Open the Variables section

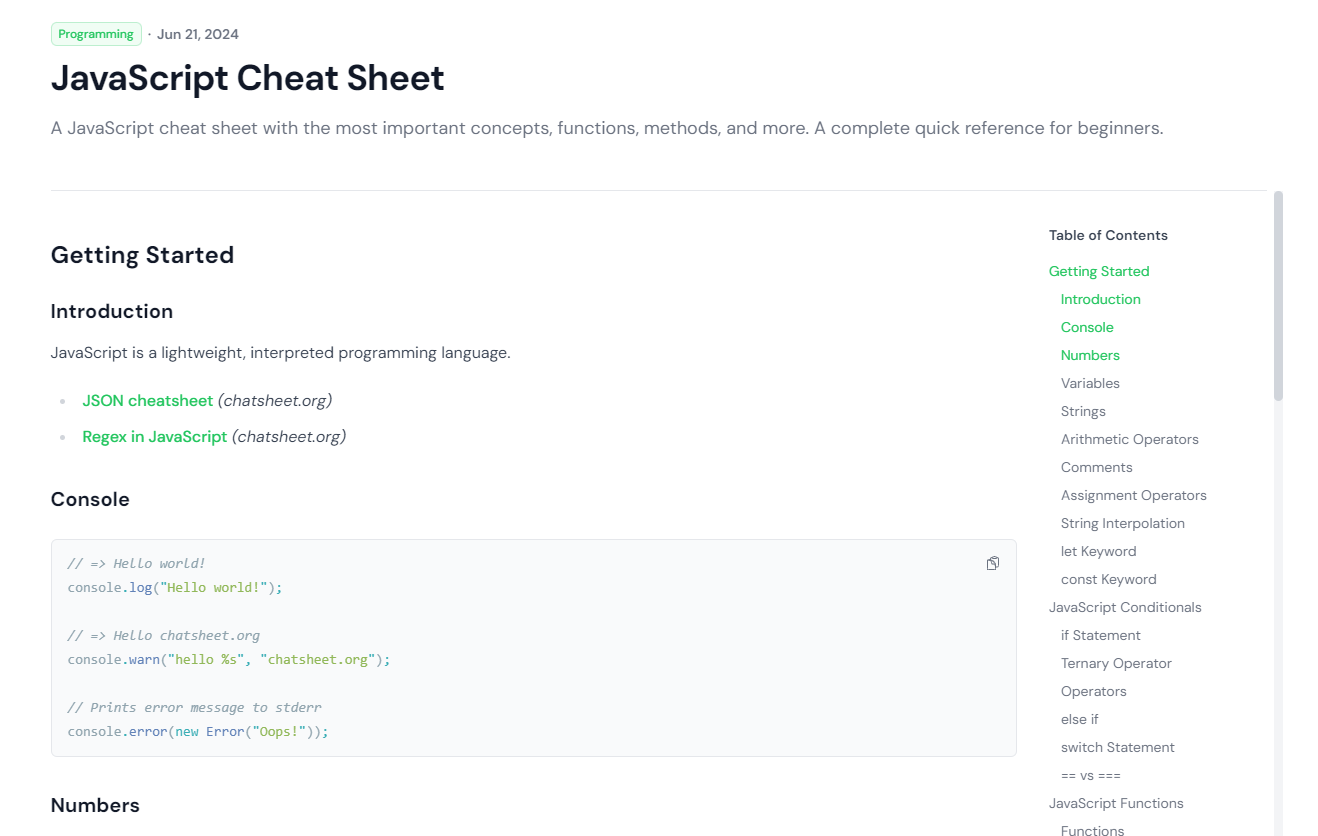[x=1090, y=383]
